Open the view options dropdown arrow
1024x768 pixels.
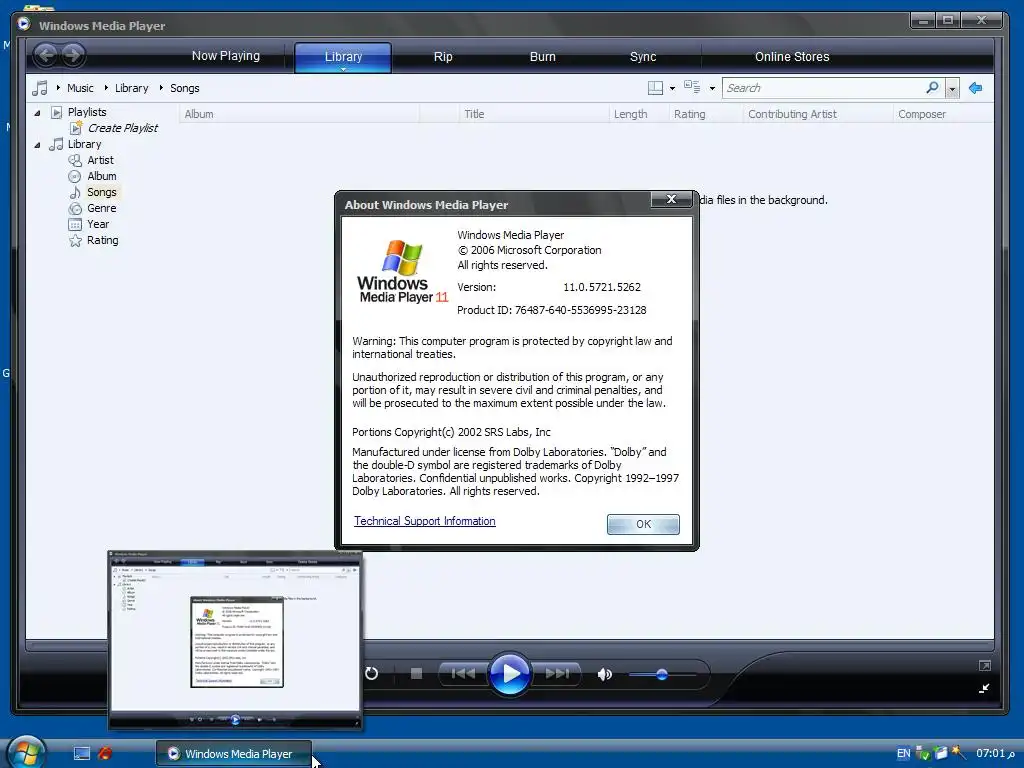(x=712, y=88)
